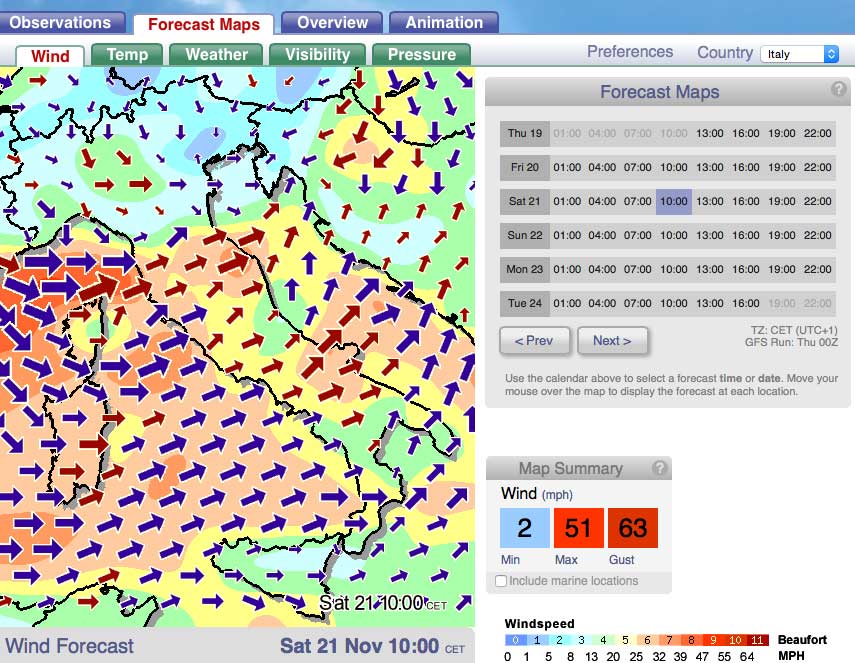855x663 pixels.
Task: Click the Map Summary help question icon
Action: tap(659, 468)
